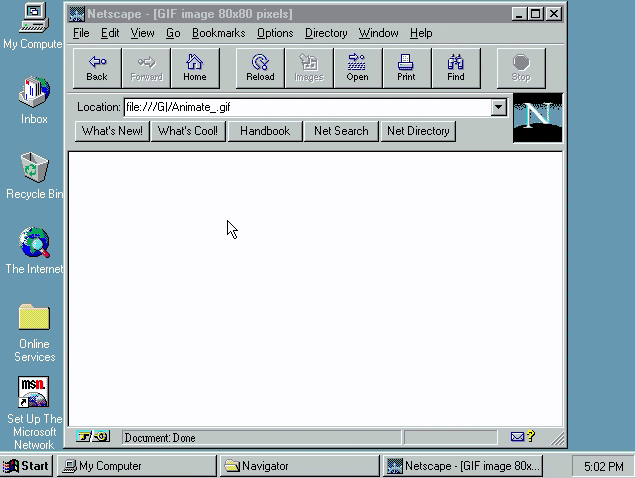Maximize the Netscape window
Screen dimensions: 635x478
click(x=535, y=14)
